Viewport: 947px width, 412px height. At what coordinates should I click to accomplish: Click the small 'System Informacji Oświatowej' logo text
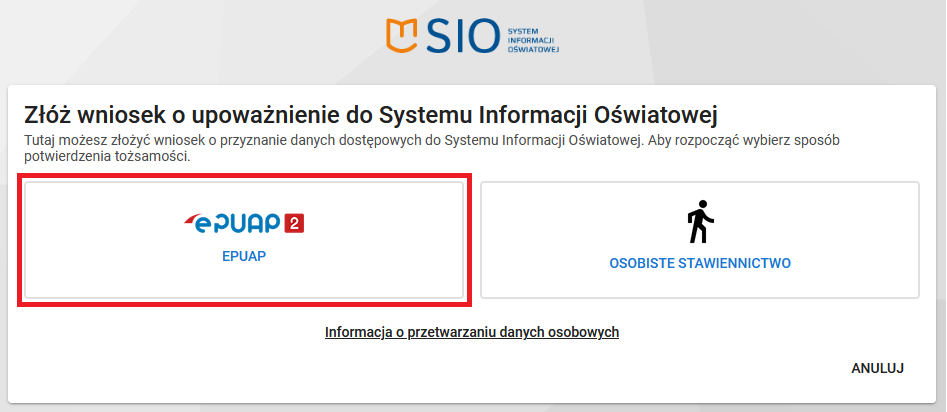pyautogui.click(x=534, y=35)
